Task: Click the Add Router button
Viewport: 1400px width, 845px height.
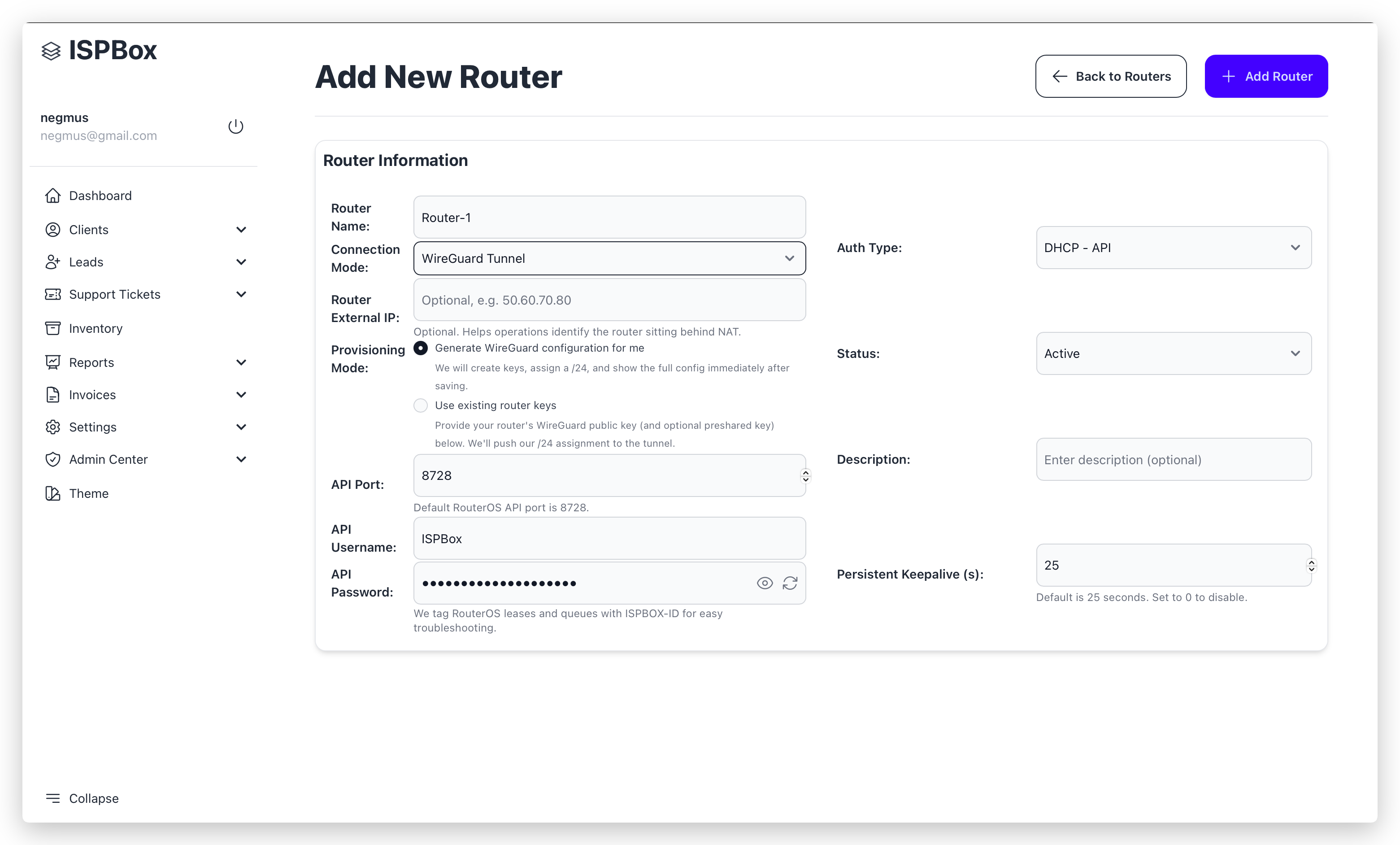Action: tap(1266, 76)
